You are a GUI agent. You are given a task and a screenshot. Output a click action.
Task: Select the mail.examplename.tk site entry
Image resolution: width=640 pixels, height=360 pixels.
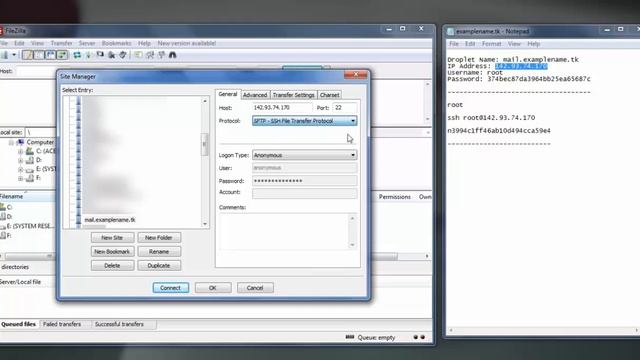coord(110,220)
